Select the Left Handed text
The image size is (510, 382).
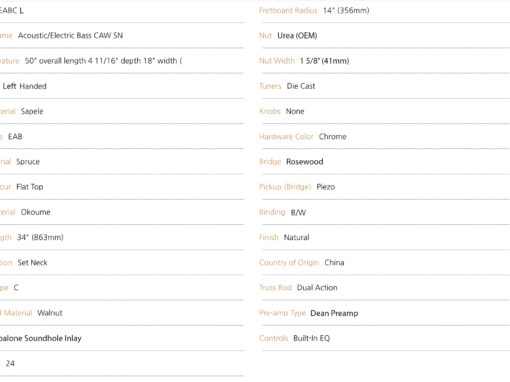[25, 86]
